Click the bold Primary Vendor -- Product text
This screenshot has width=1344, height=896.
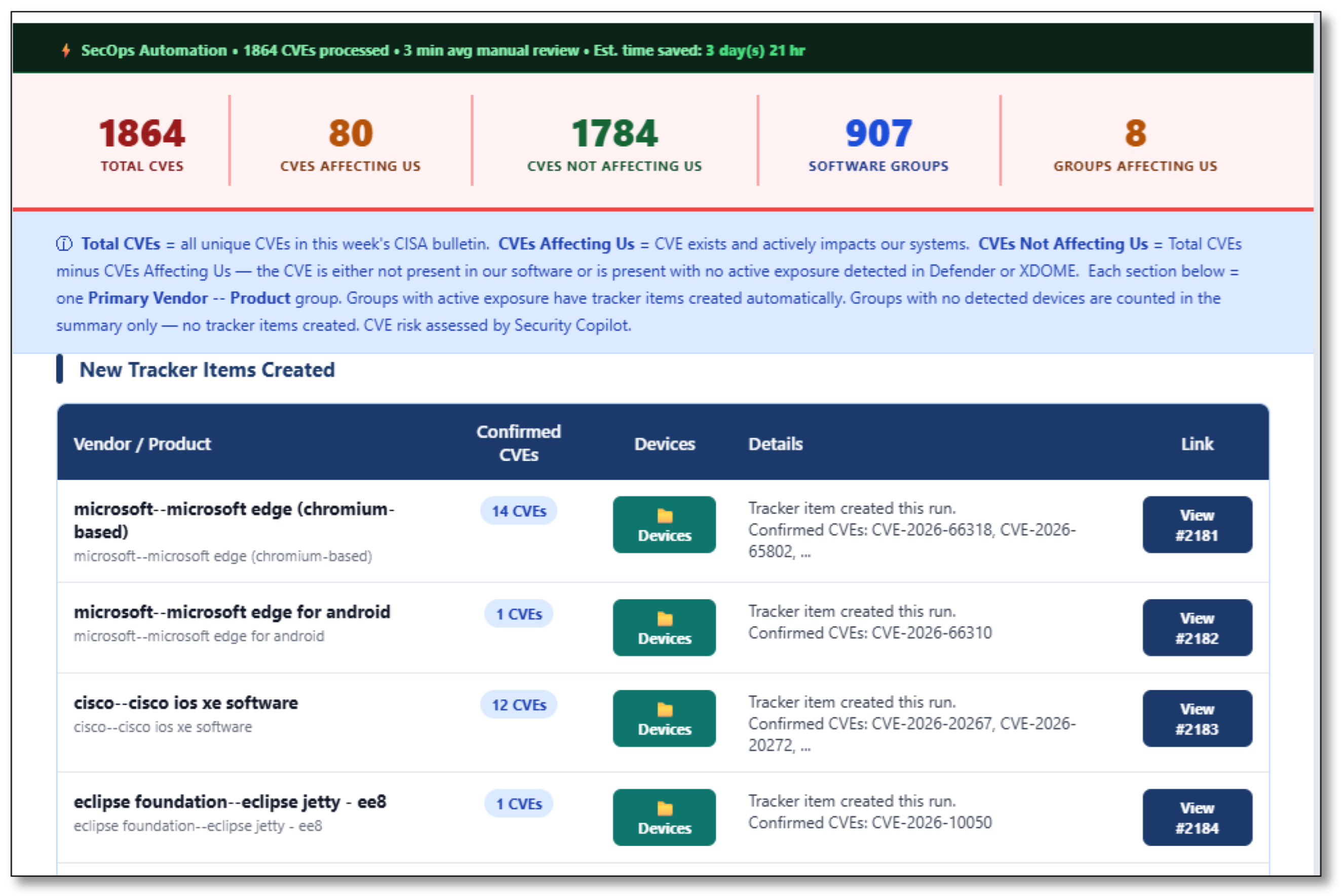189,298
